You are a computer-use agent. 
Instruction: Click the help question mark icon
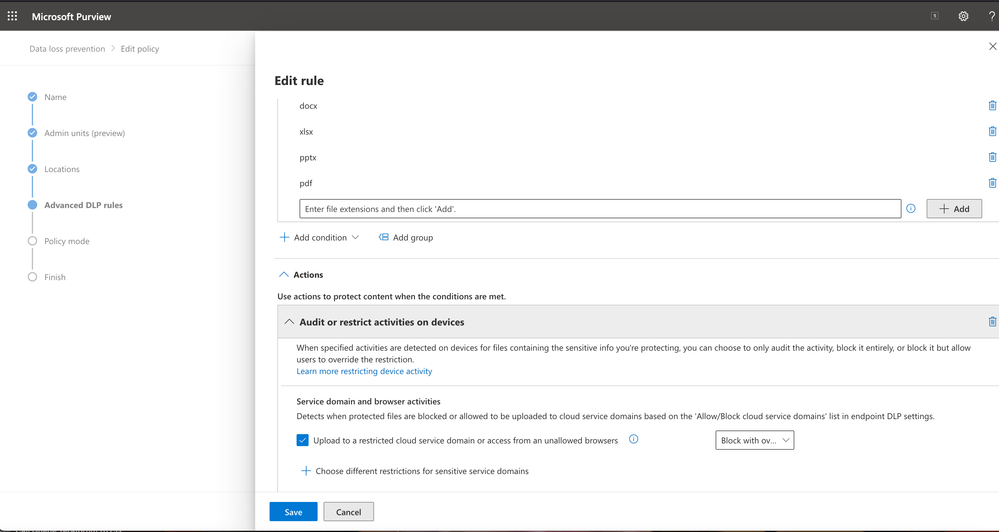[992, 16]
